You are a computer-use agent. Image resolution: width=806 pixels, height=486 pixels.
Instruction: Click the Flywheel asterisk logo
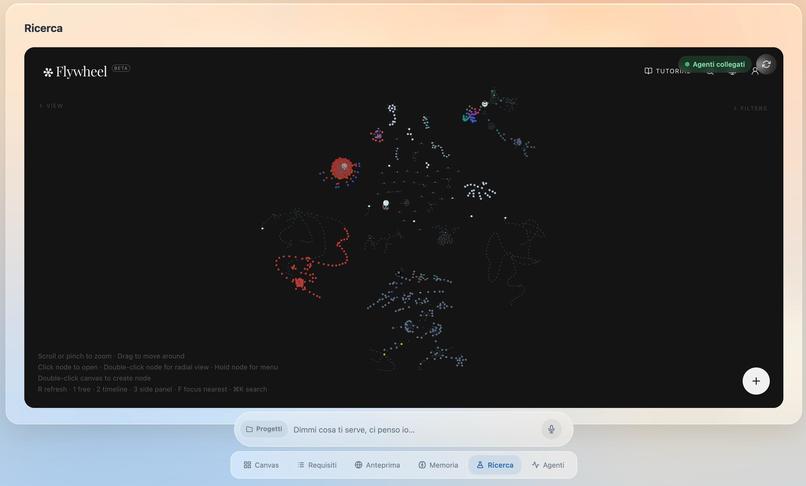point(48,73)
